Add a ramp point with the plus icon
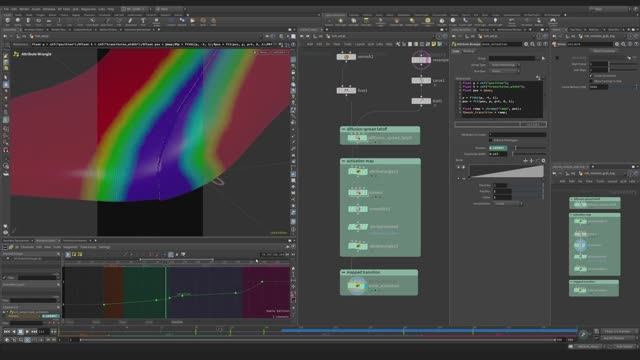Screen dimensions: 640x360 525,161
